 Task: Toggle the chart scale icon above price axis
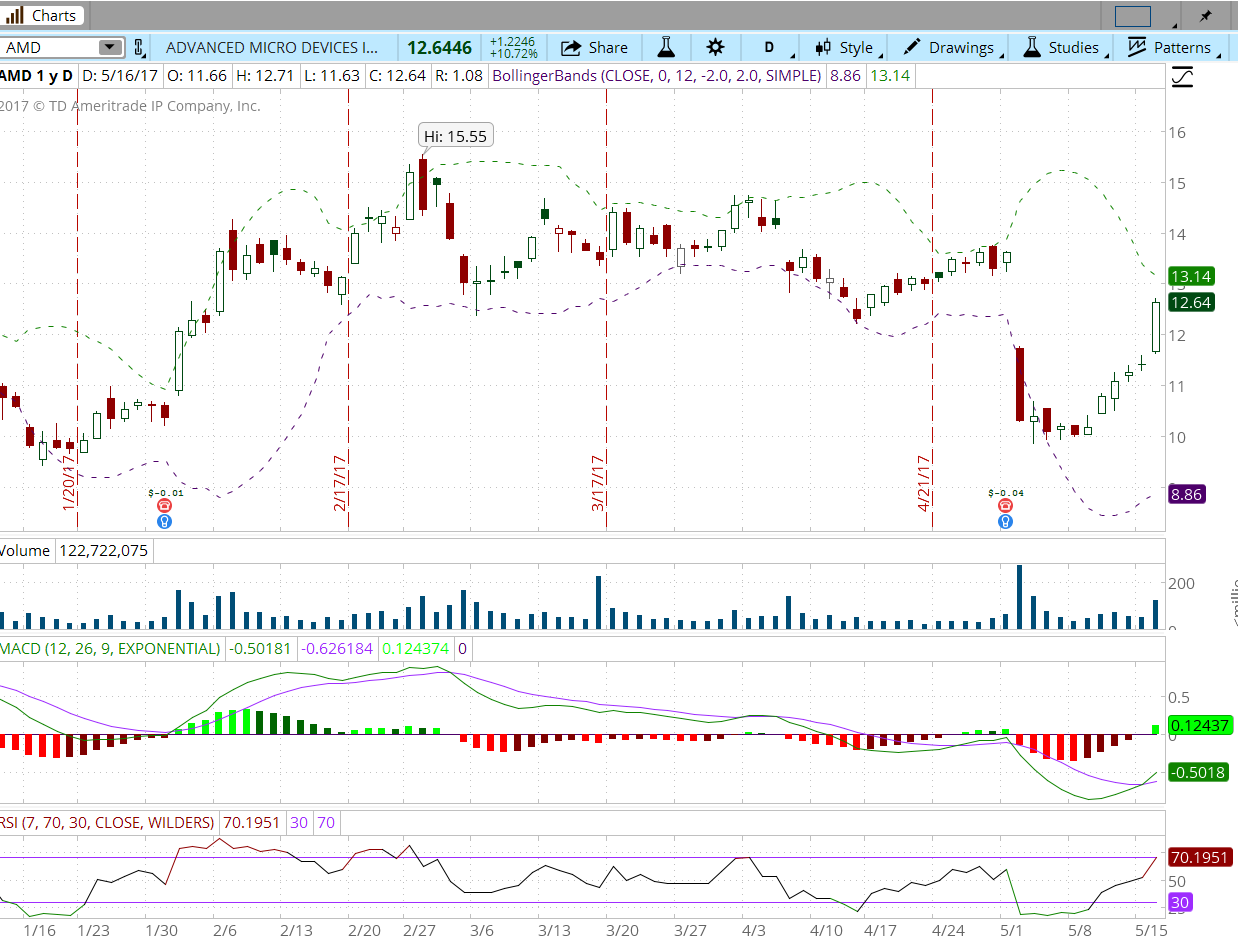[1182, 76]
